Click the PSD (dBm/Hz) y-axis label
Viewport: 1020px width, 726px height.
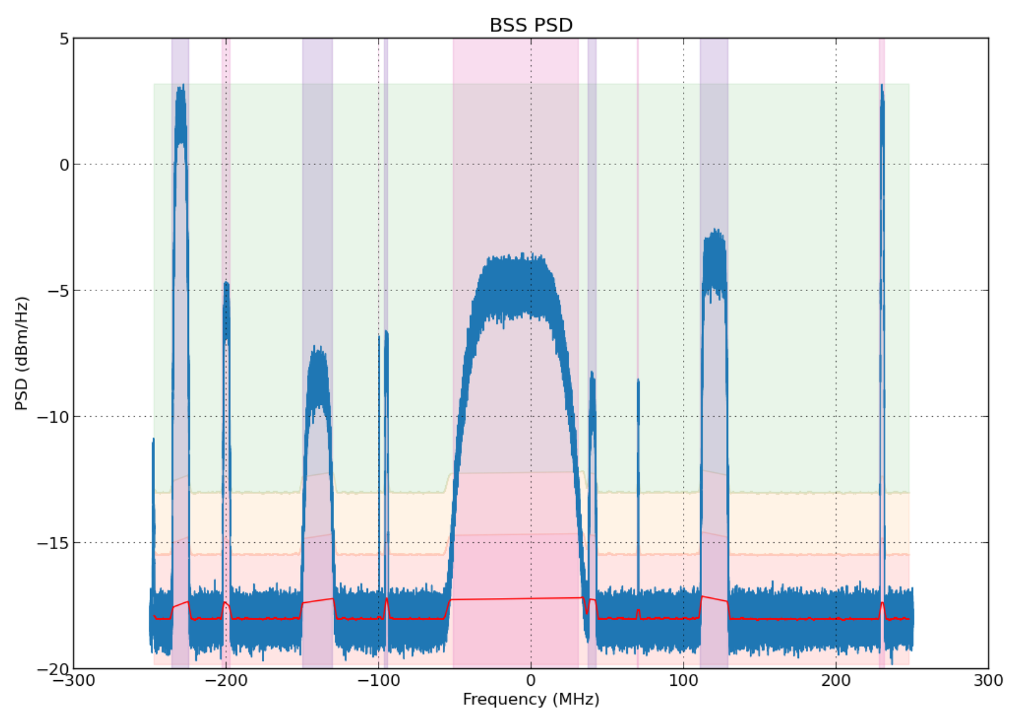click(22, 353)
